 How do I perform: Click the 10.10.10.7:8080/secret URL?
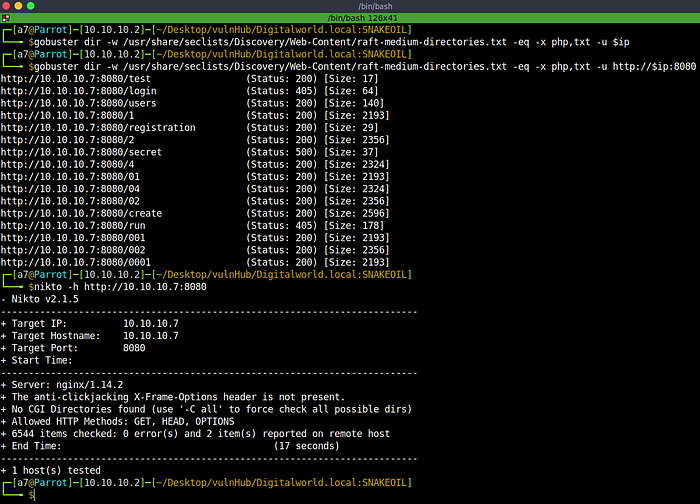82,153
